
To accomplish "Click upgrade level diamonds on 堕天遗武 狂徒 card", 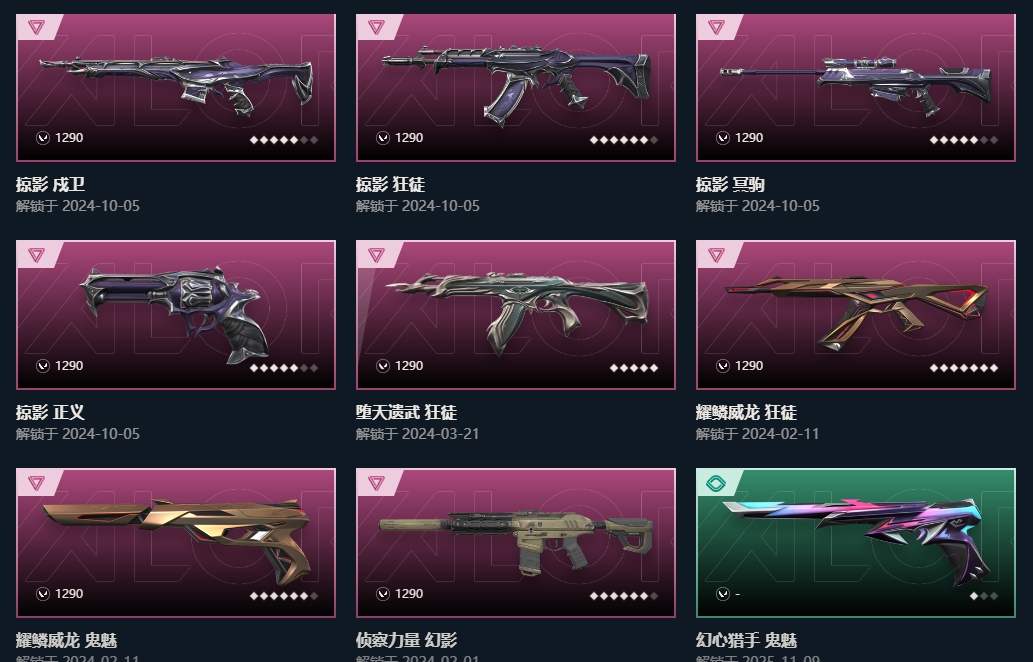I will [x=634, y=368].
